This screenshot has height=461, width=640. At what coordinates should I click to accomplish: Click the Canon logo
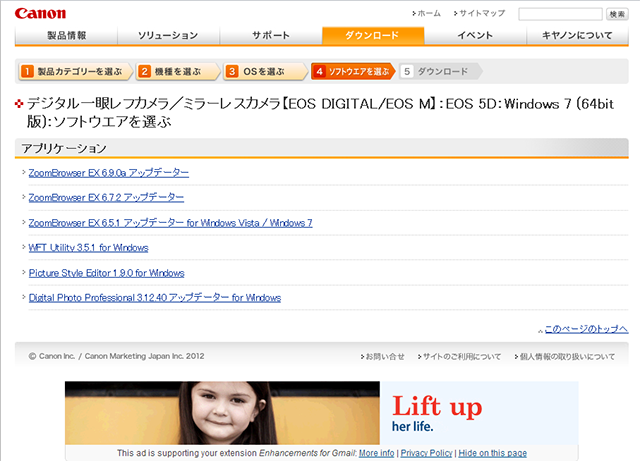[x=40, y=13]
